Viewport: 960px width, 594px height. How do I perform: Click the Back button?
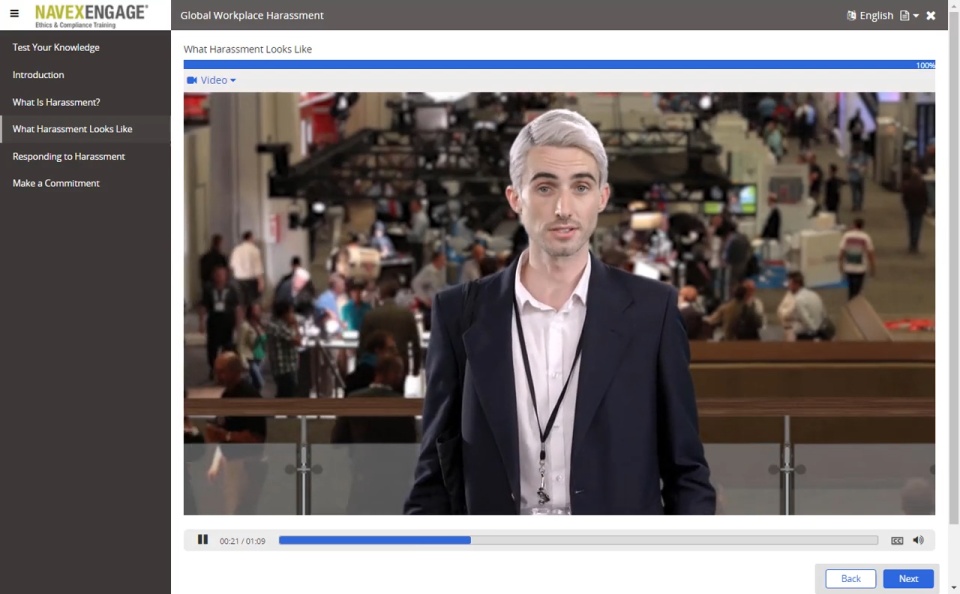pos(850,579)
